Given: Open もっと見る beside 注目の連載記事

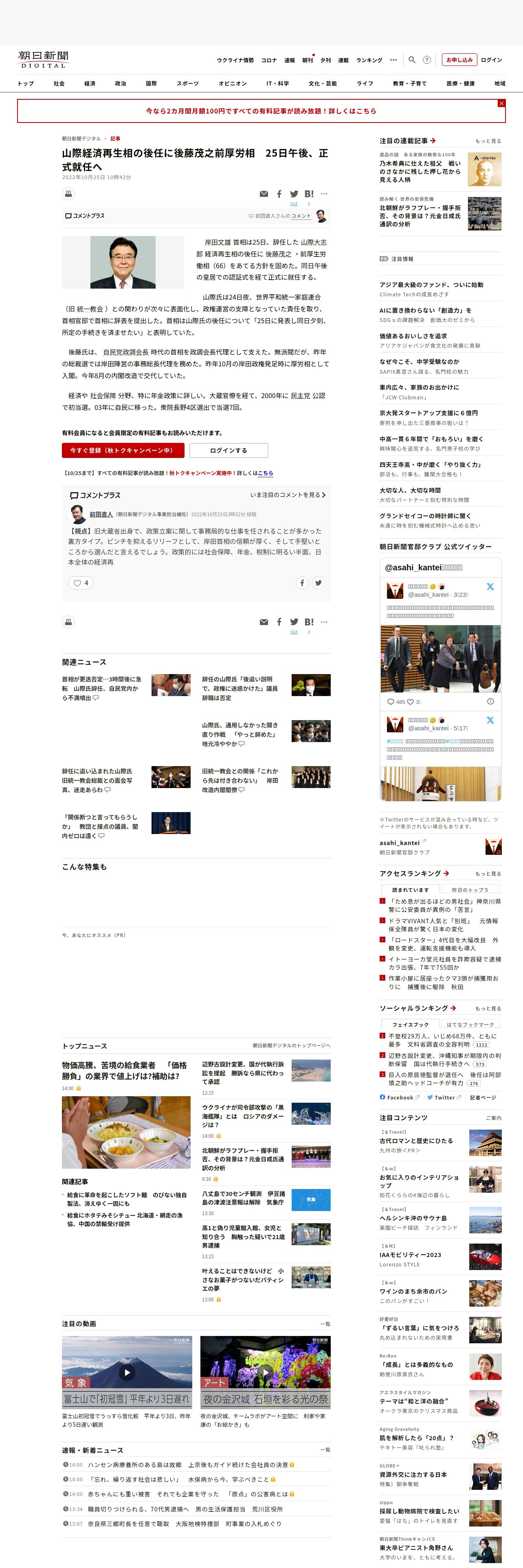Looking at the screenshot, I should tap(488, 141).
